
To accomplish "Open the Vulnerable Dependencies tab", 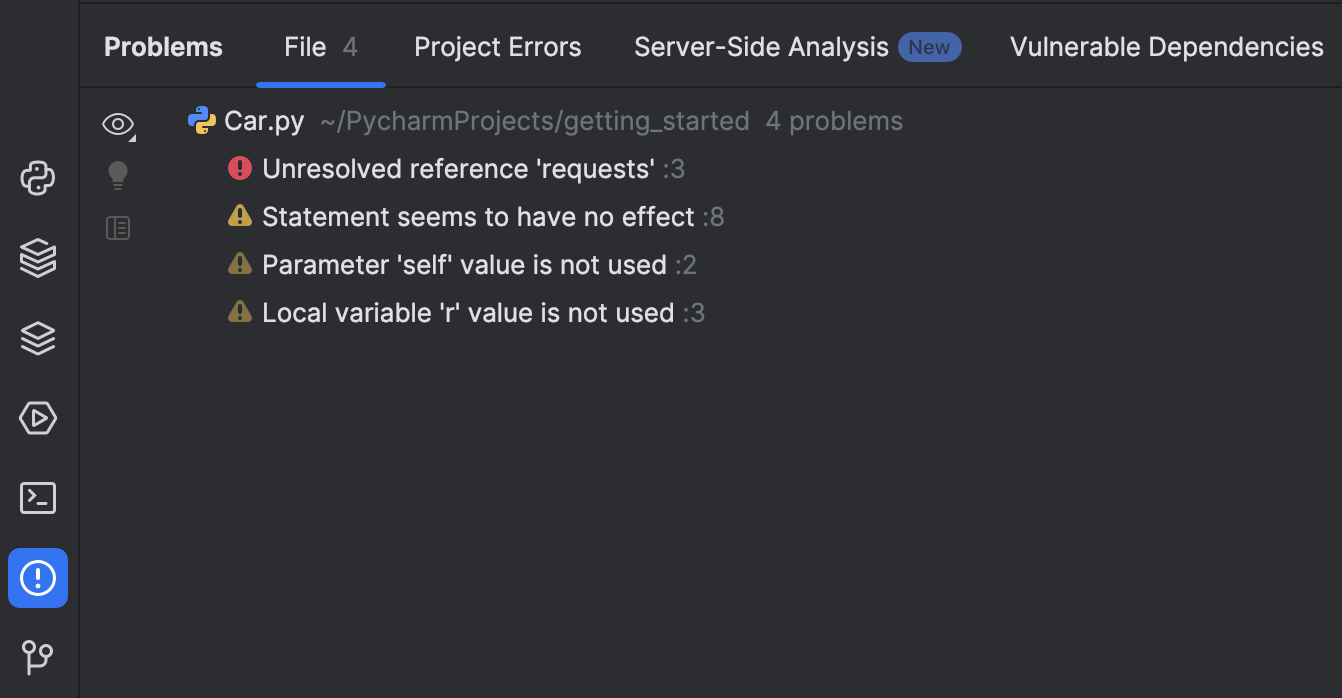I will [x=1166, y=47].
